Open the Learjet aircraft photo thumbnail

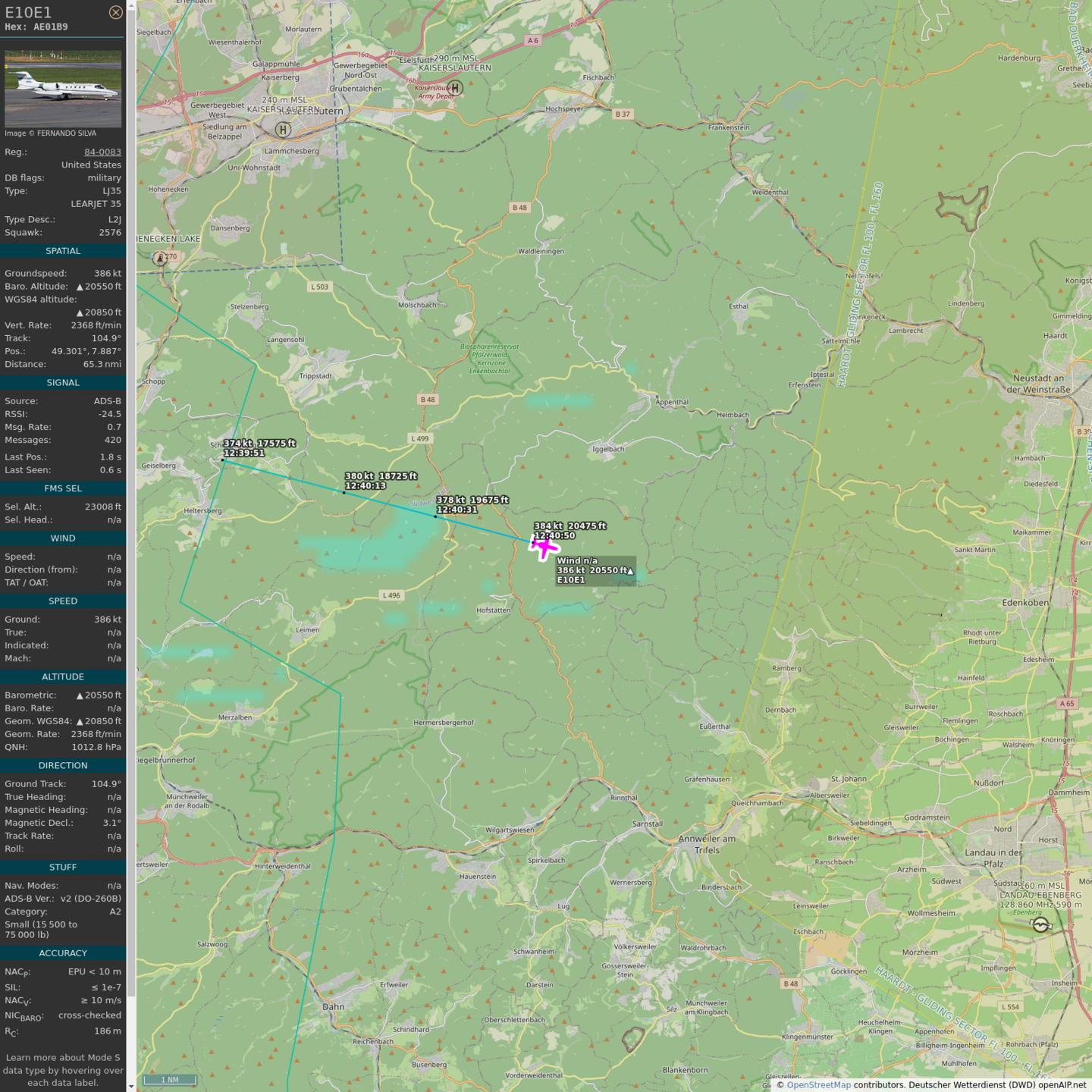63,89
